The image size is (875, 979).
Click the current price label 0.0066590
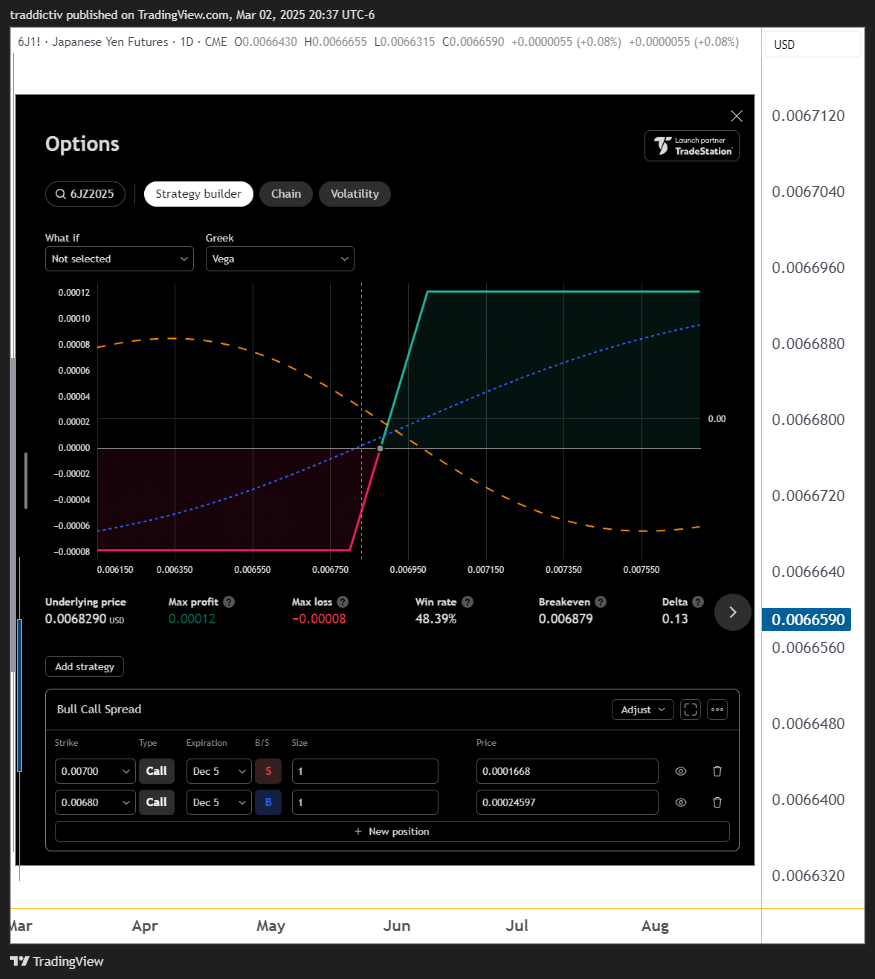[x=806, y=619]
